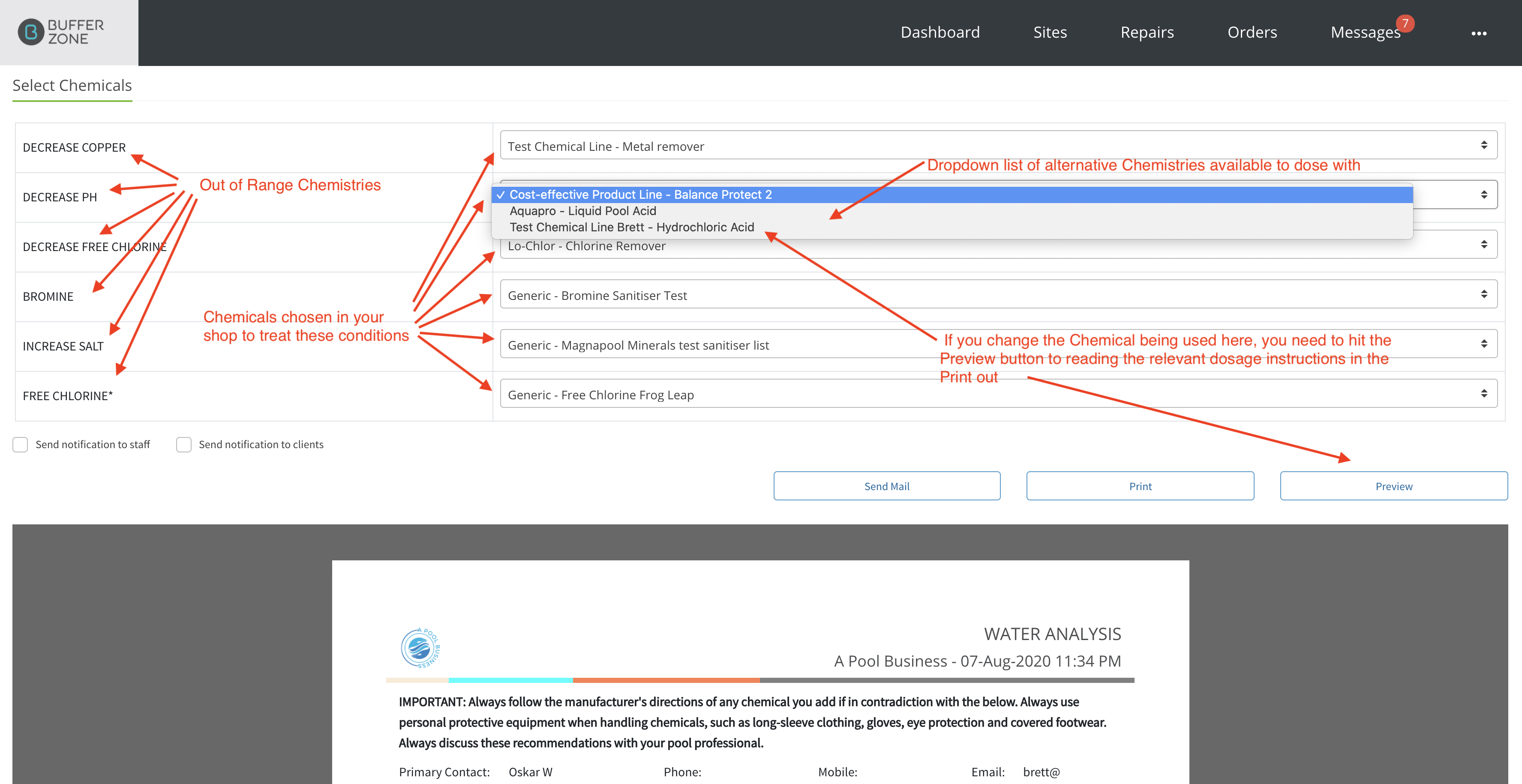The image size is (1522, 784).
Task: Click the report date 07-Aug-2020 11:34 PM
Action: [x=1041, y=661]
